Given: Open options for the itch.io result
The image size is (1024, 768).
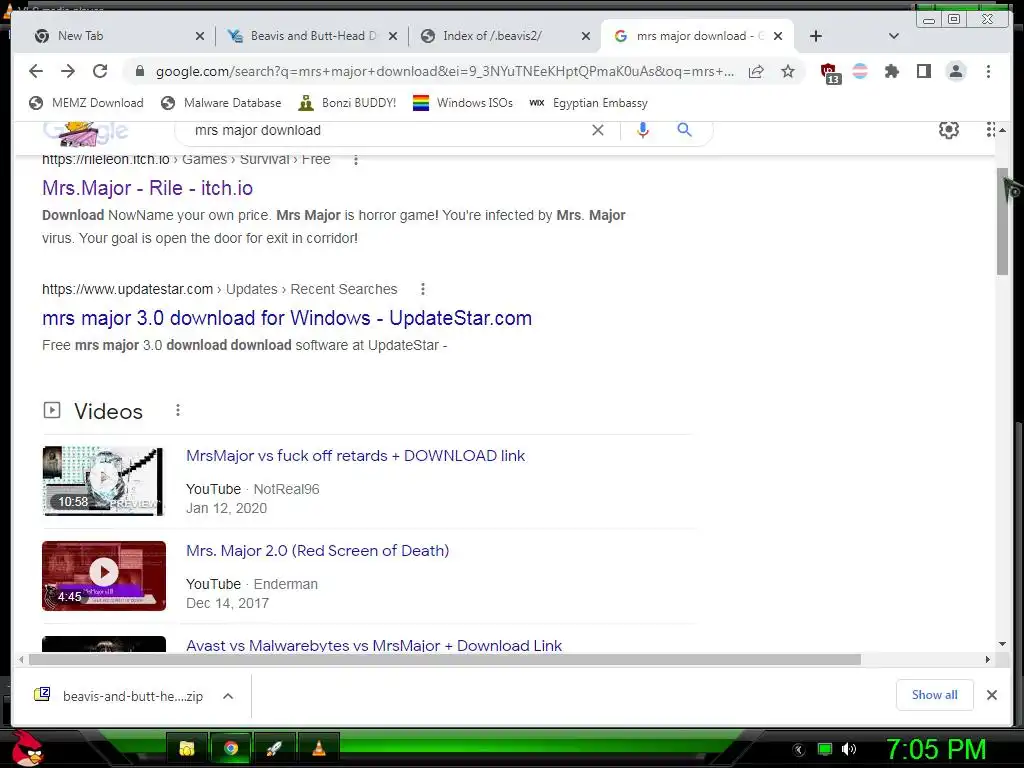Looking at the screenshot, I should pos(356,160).
